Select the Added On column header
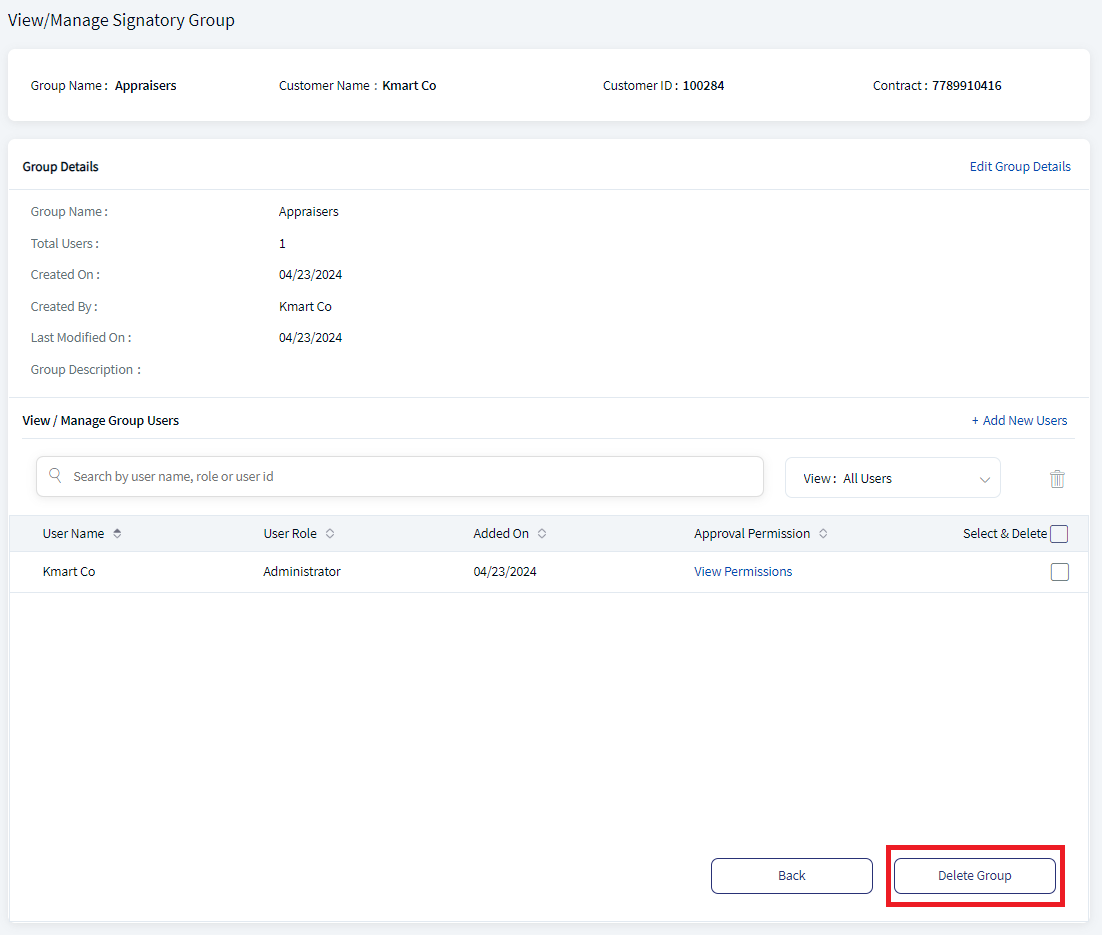 [501, 534]
